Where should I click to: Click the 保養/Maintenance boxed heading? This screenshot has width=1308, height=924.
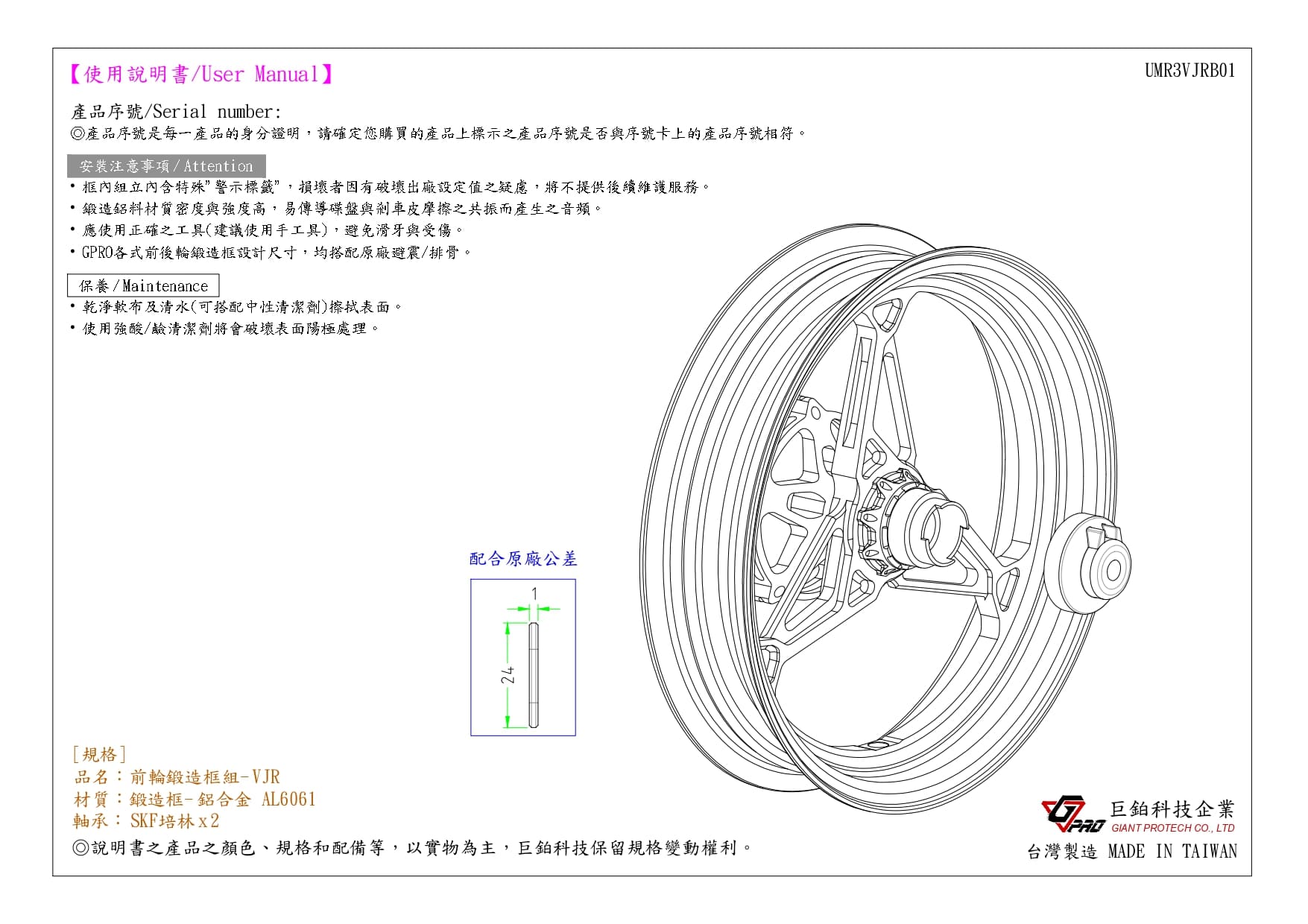[143, 285]
